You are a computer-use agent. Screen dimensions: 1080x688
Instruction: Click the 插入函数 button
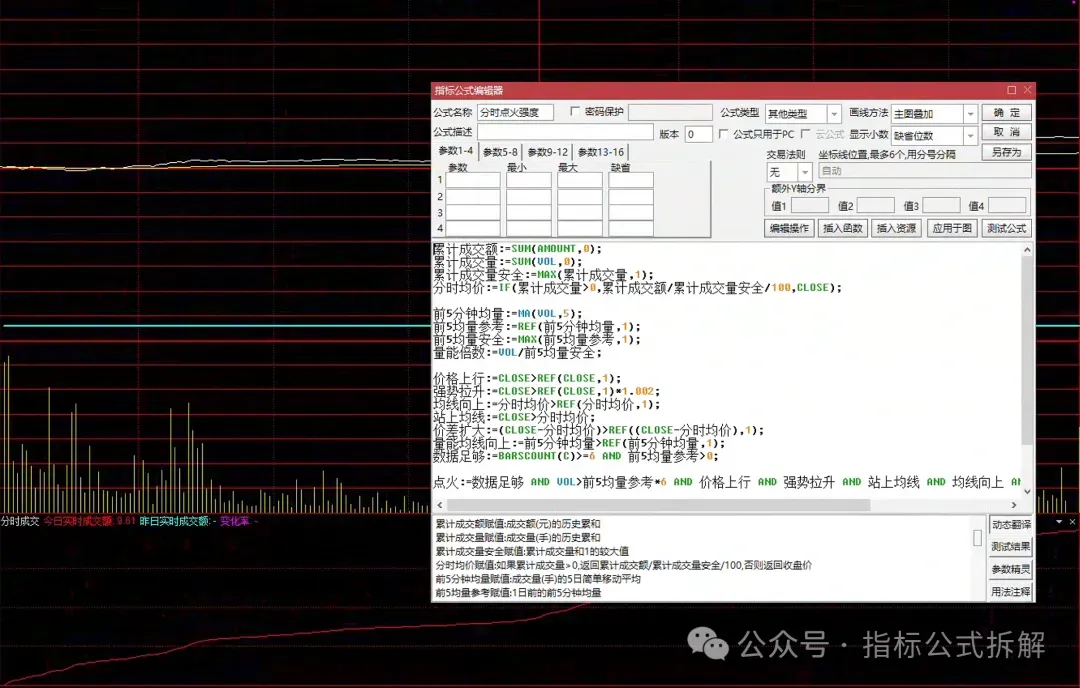click(842, 228)
